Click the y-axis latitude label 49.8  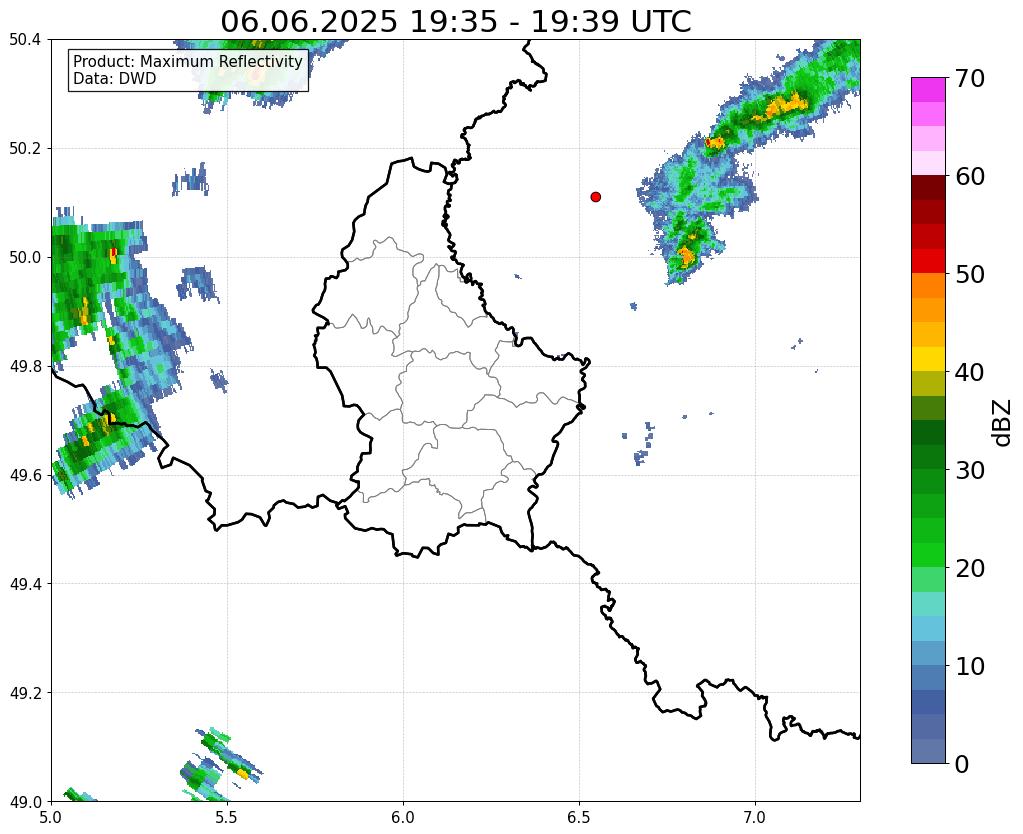click(x=25, y=366)
